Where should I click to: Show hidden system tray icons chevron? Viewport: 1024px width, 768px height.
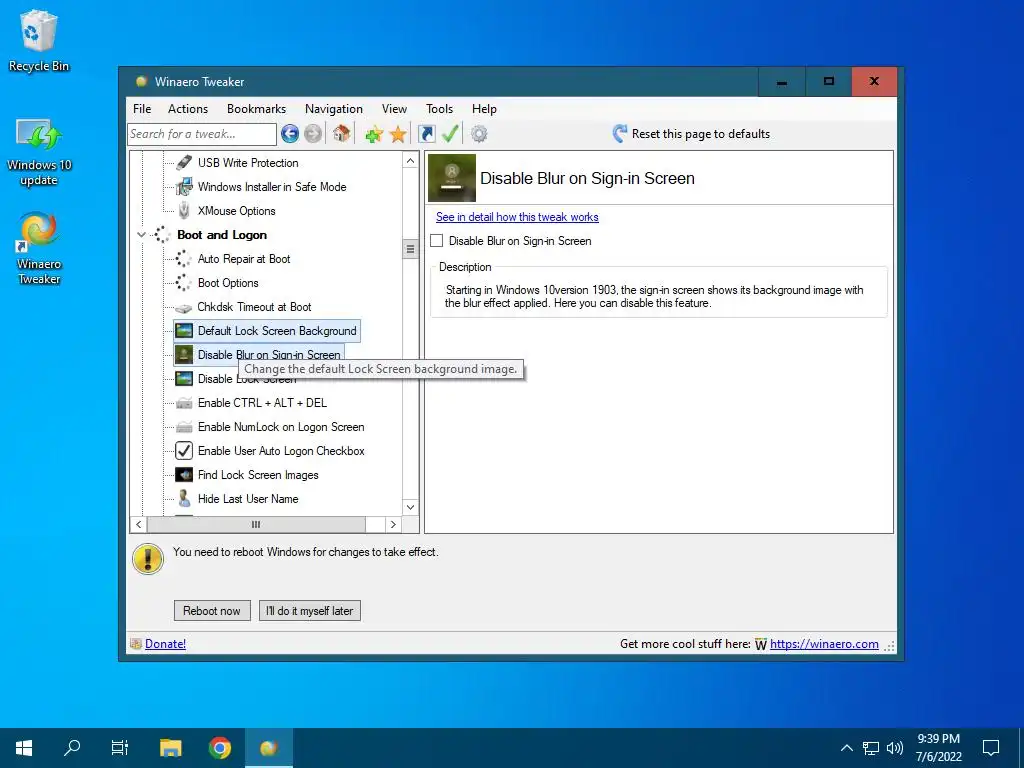(846, 748)
